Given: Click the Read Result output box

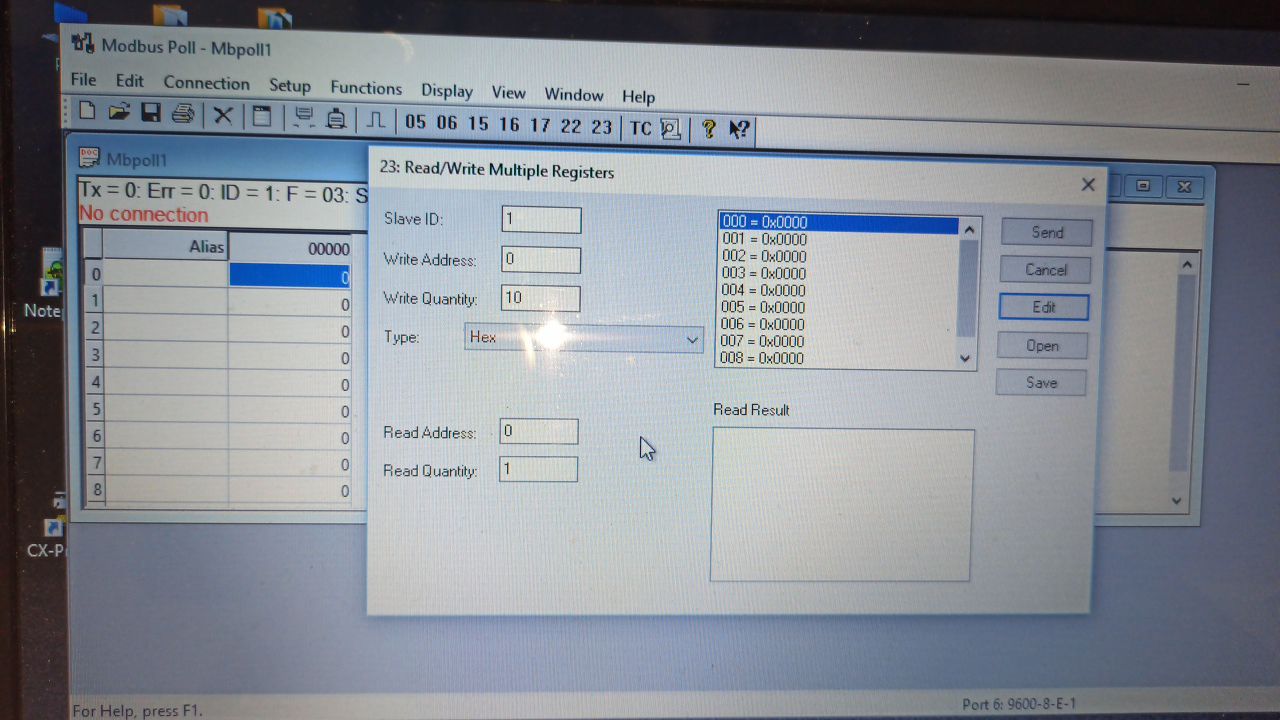Looking at the screenshot, I should (841, 505).
